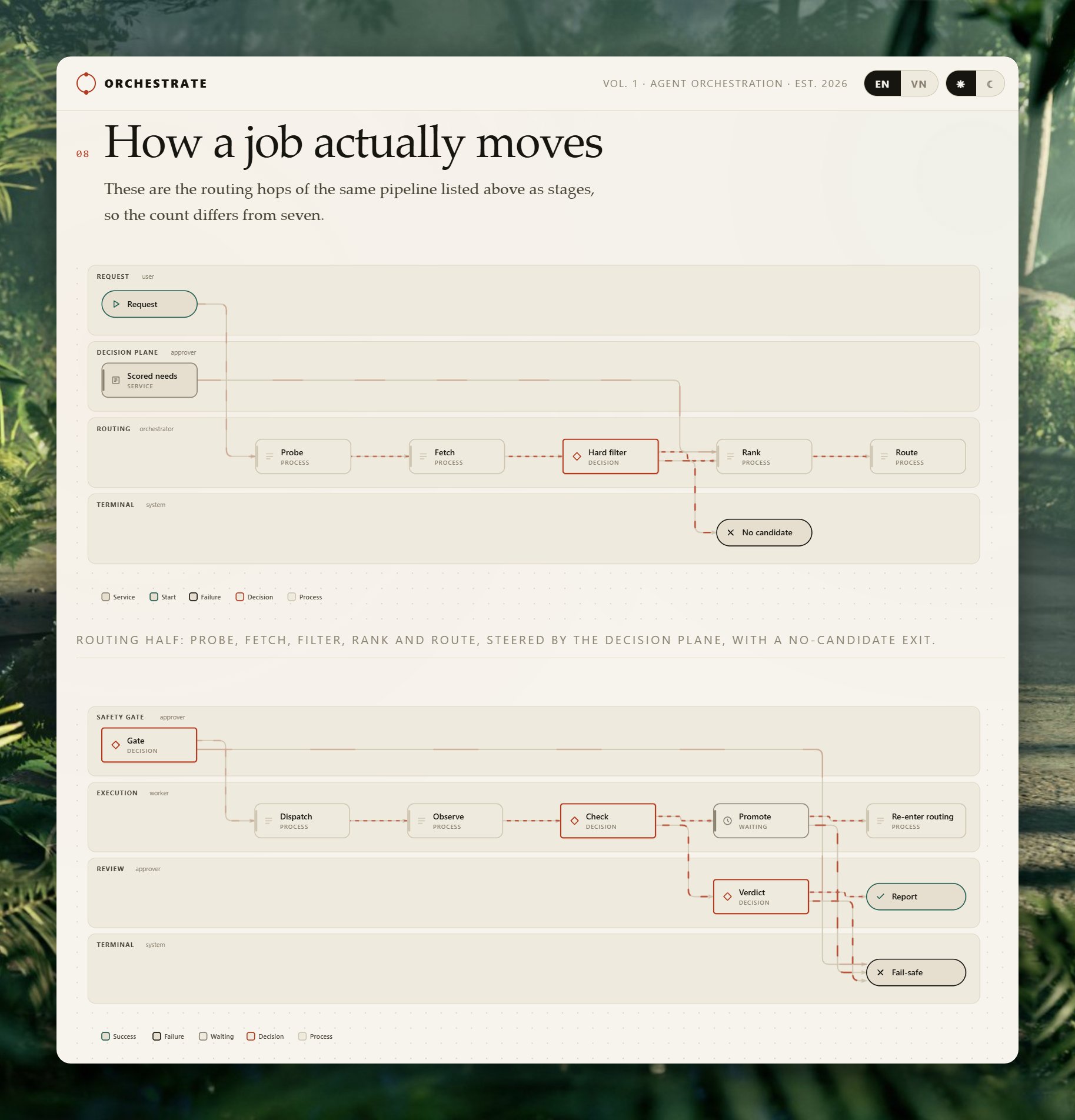Image resolution: width=1075 pixels, height=1120 pixels.
Task: Click the DECISION PLANE lane label
Action: tap(127, 352)
